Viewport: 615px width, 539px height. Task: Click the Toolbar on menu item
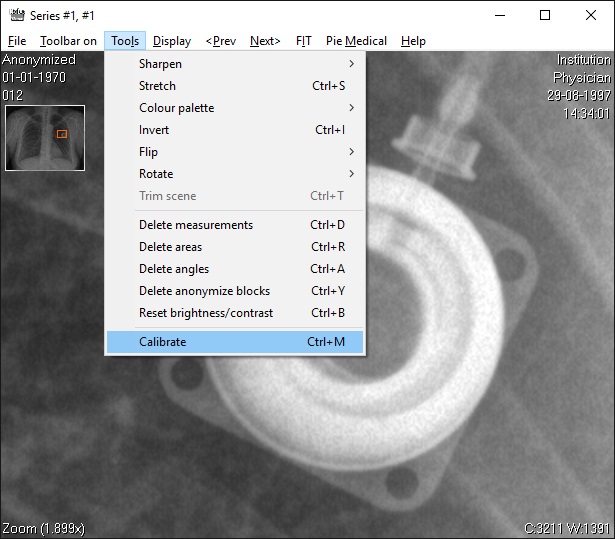pyautogui.click(x=68, y=41)
